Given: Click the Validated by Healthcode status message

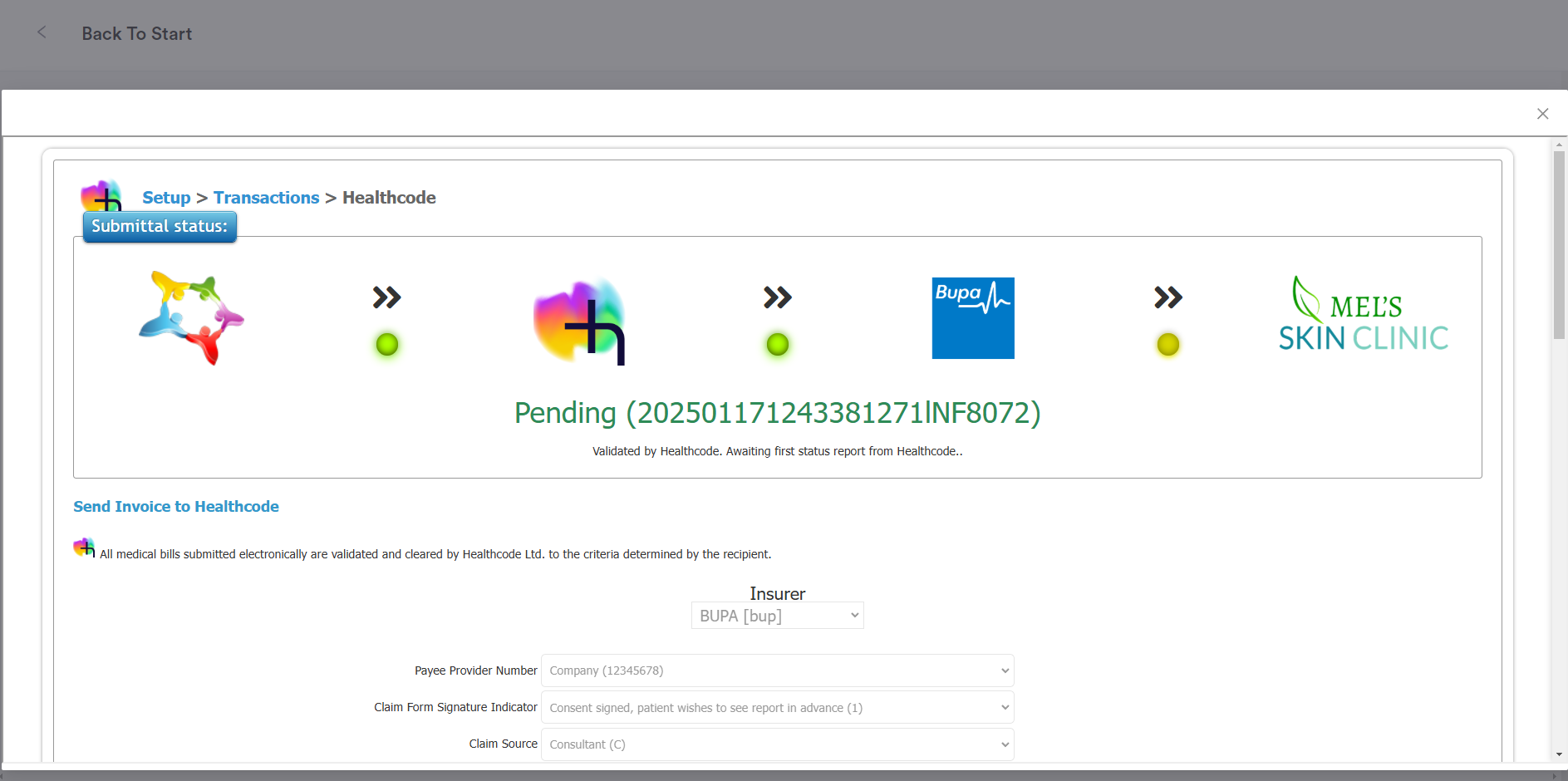Looking at the screenshot, I should [778, 451].
